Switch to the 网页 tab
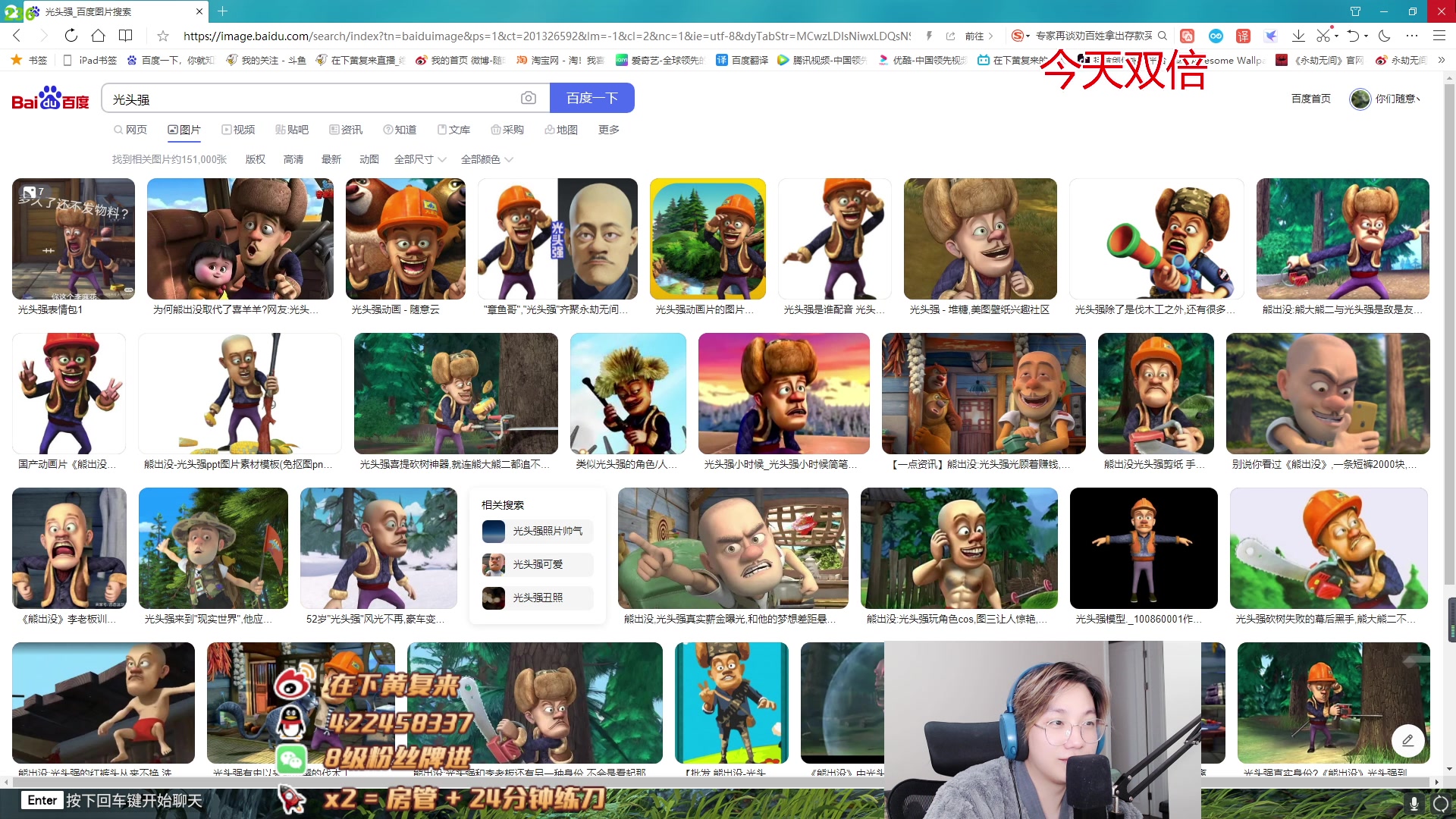Viewport: 1456px width, 819px height. 130,130
